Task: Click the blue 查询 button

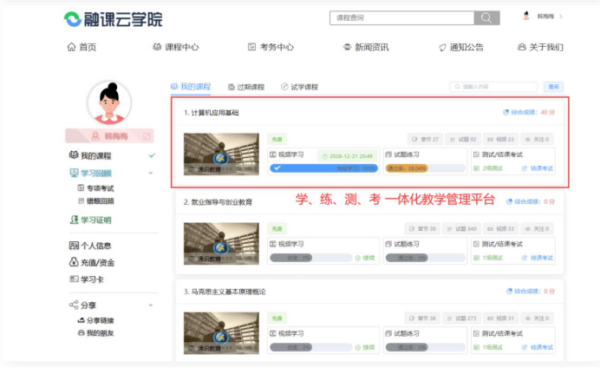Action: tap(554, 87)
